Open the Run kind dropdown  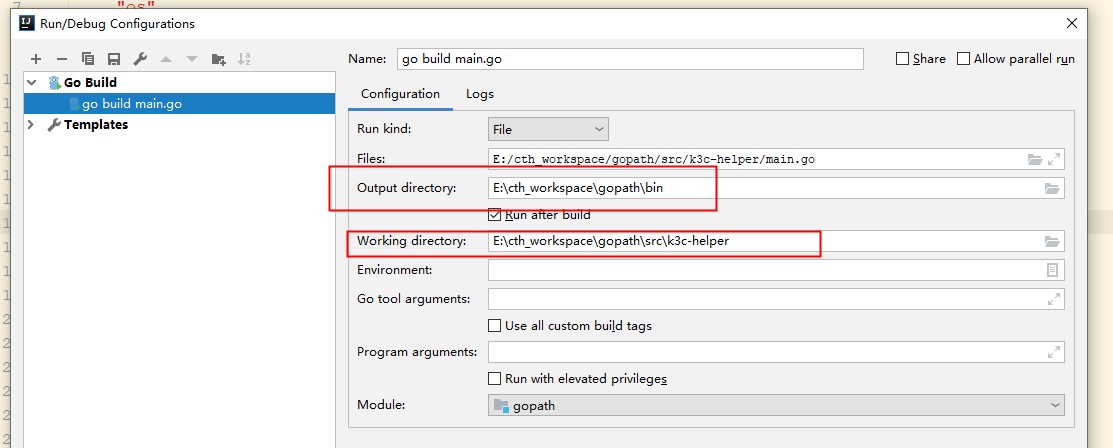(548, 129)
